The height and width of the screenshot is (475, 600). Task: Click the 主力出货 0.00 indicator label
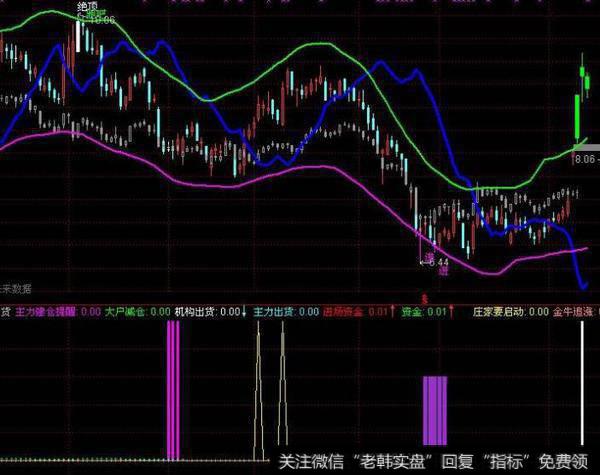click(x=286, y=312)
